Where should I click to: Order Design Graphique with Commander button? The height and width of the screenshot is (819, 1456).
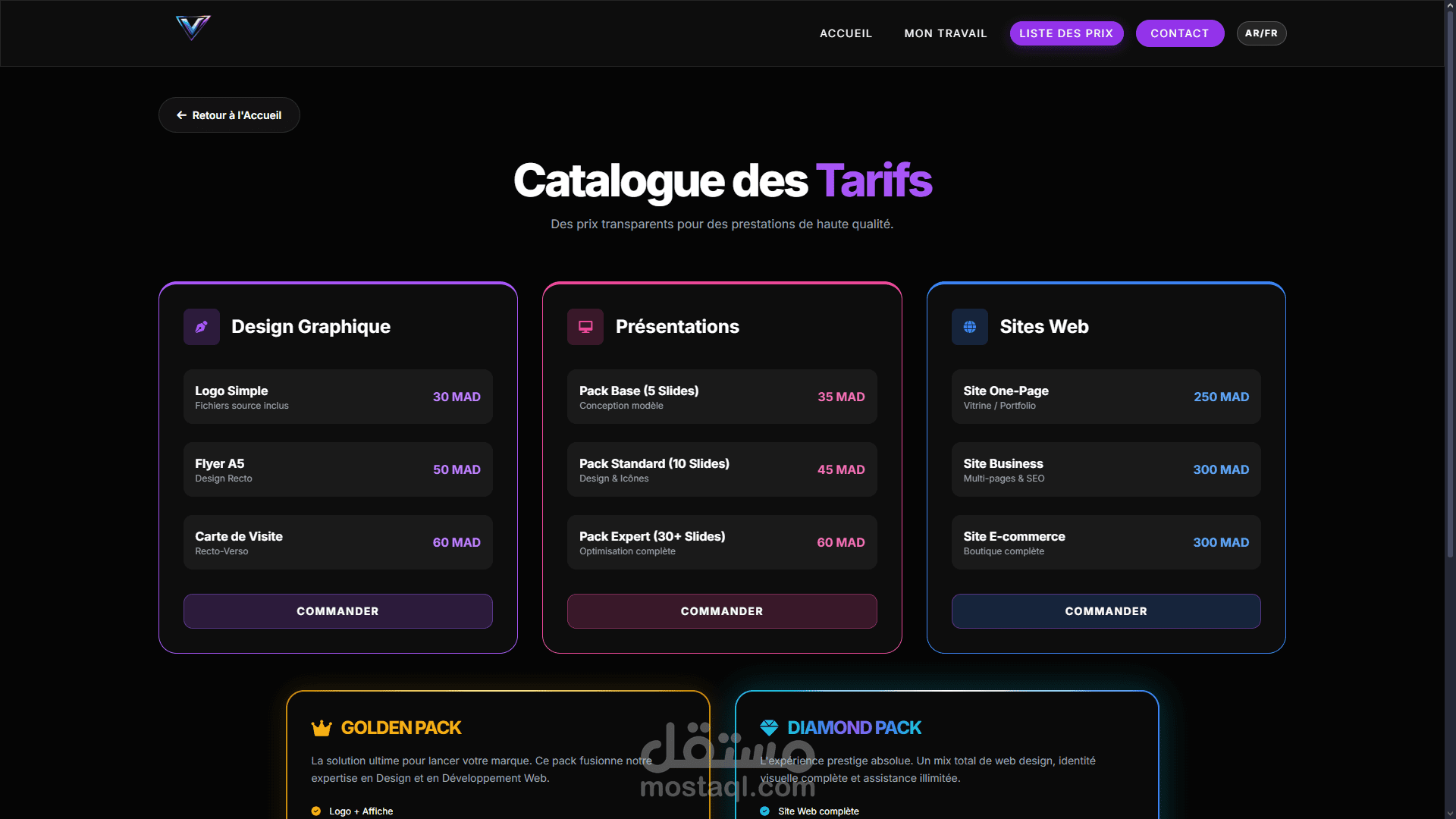coord(337,611)
